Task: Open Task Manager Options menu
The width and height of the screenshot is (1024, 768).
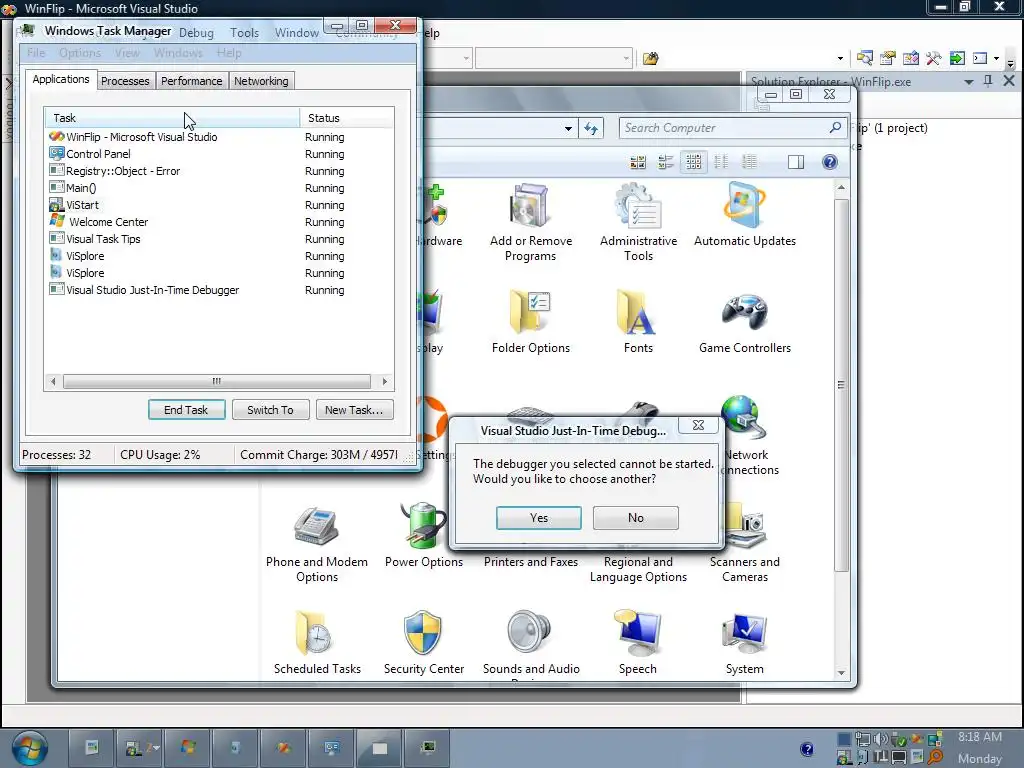Action: [x=80, y=53]
